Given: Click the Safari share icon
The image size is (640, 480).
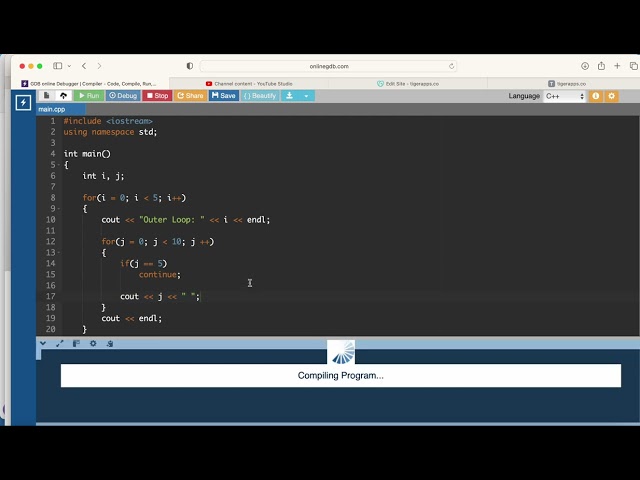Looking at the screenshot, I should click(x=601, y=66).
